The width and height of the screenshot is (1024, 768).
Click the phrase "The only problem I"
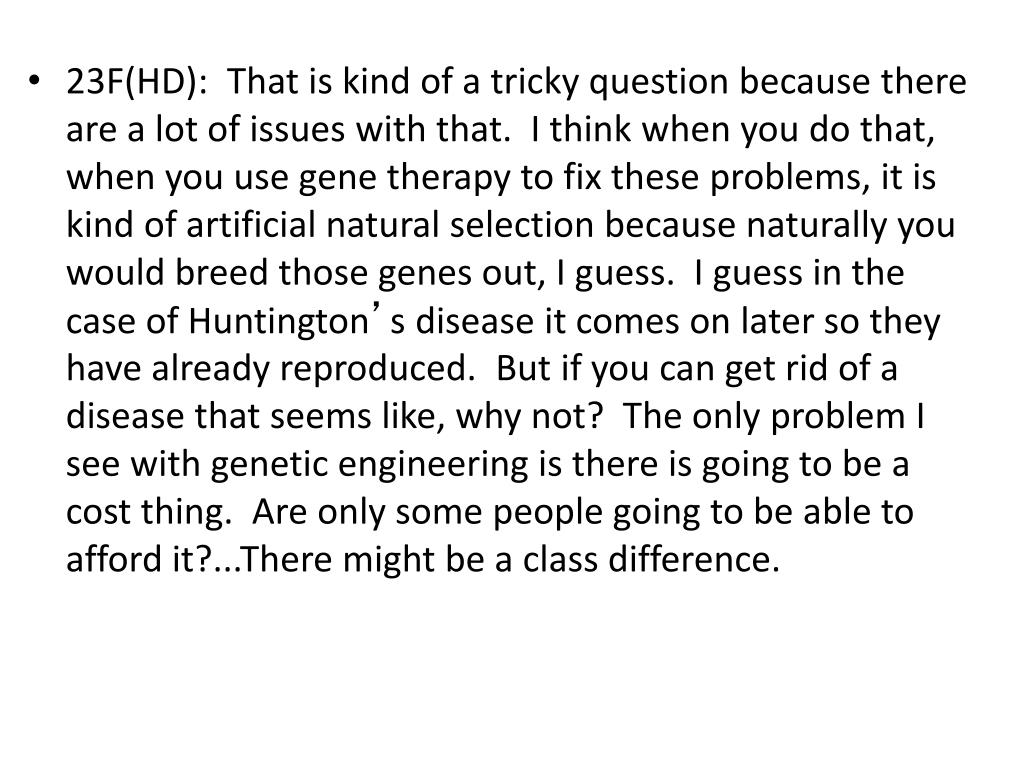click(775, 417)
